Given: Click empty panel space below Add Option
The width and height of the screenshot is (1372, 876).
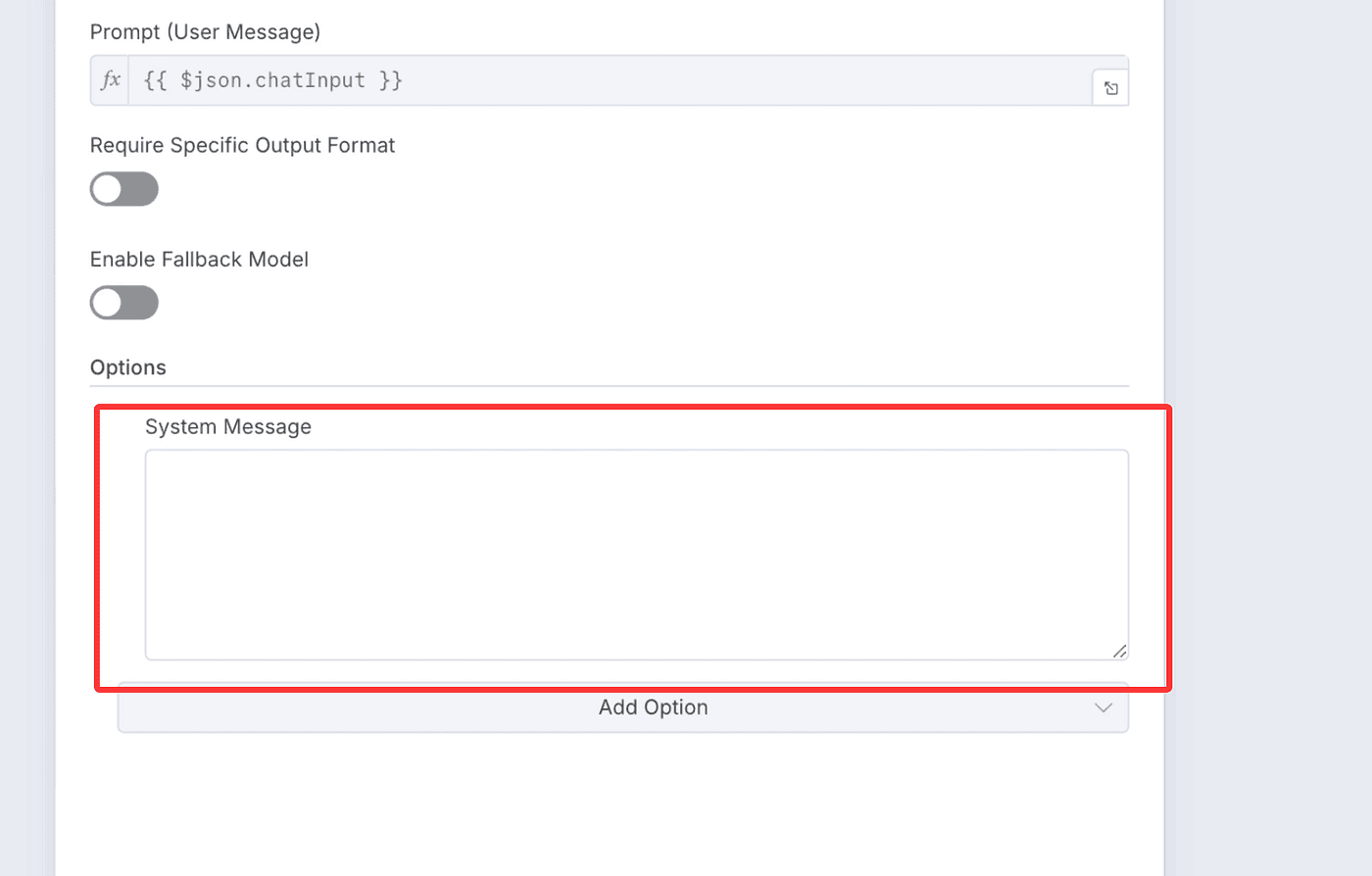Looking at the screenshot, I should (x=608, y=803).
